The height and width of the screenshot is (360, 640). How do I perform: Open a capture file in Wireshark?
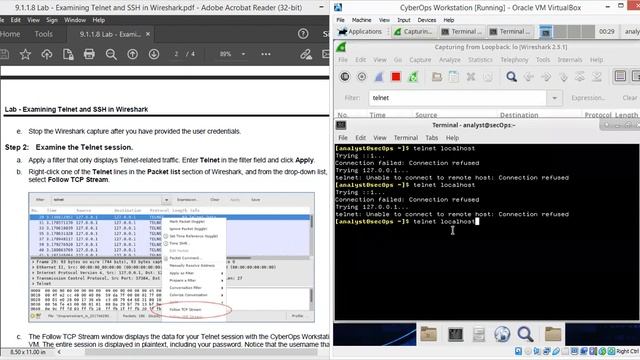pyautogui.click(x=437, y=77)
